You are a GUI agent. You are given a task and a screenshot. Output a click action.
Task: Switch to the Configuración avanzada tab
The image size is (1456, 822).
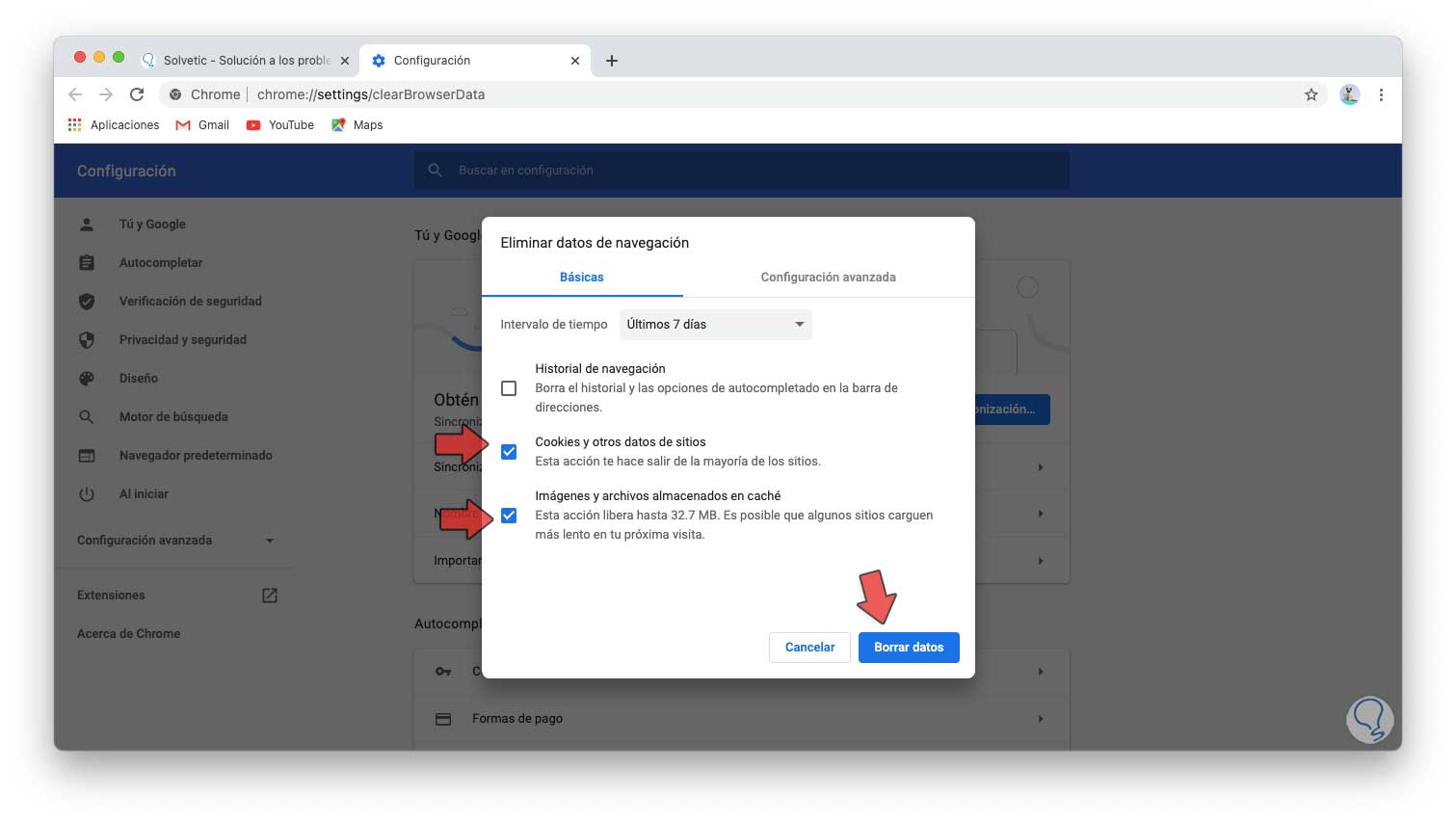(827, 277)
